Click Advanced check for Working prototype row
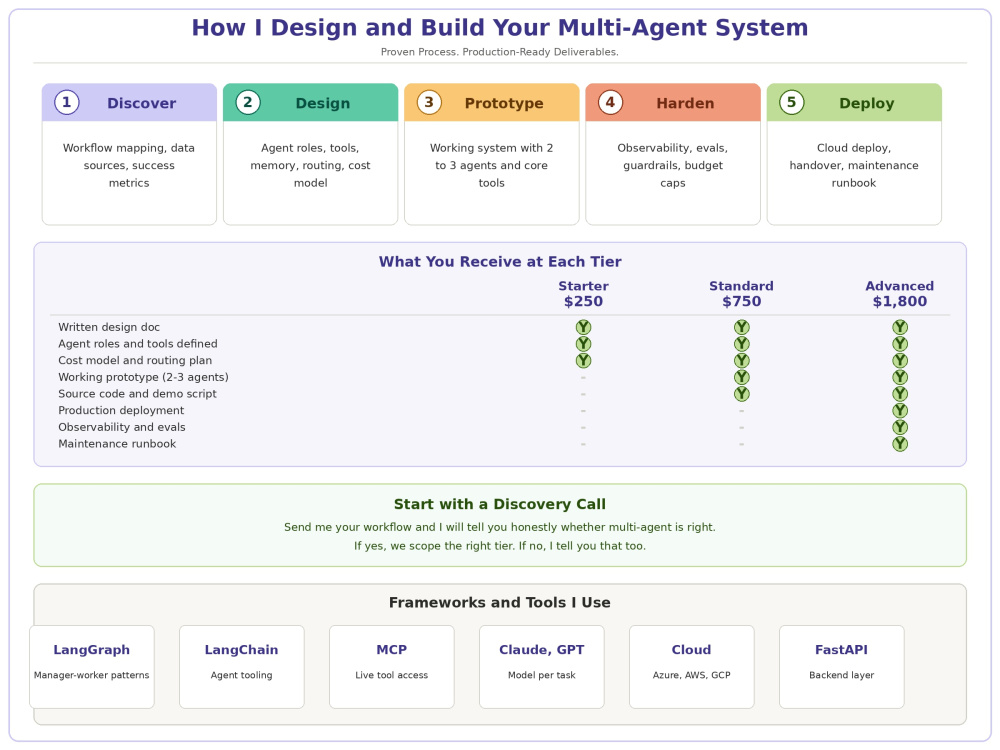The height and width of the screenshot is (750, 1000). point(900,377)
